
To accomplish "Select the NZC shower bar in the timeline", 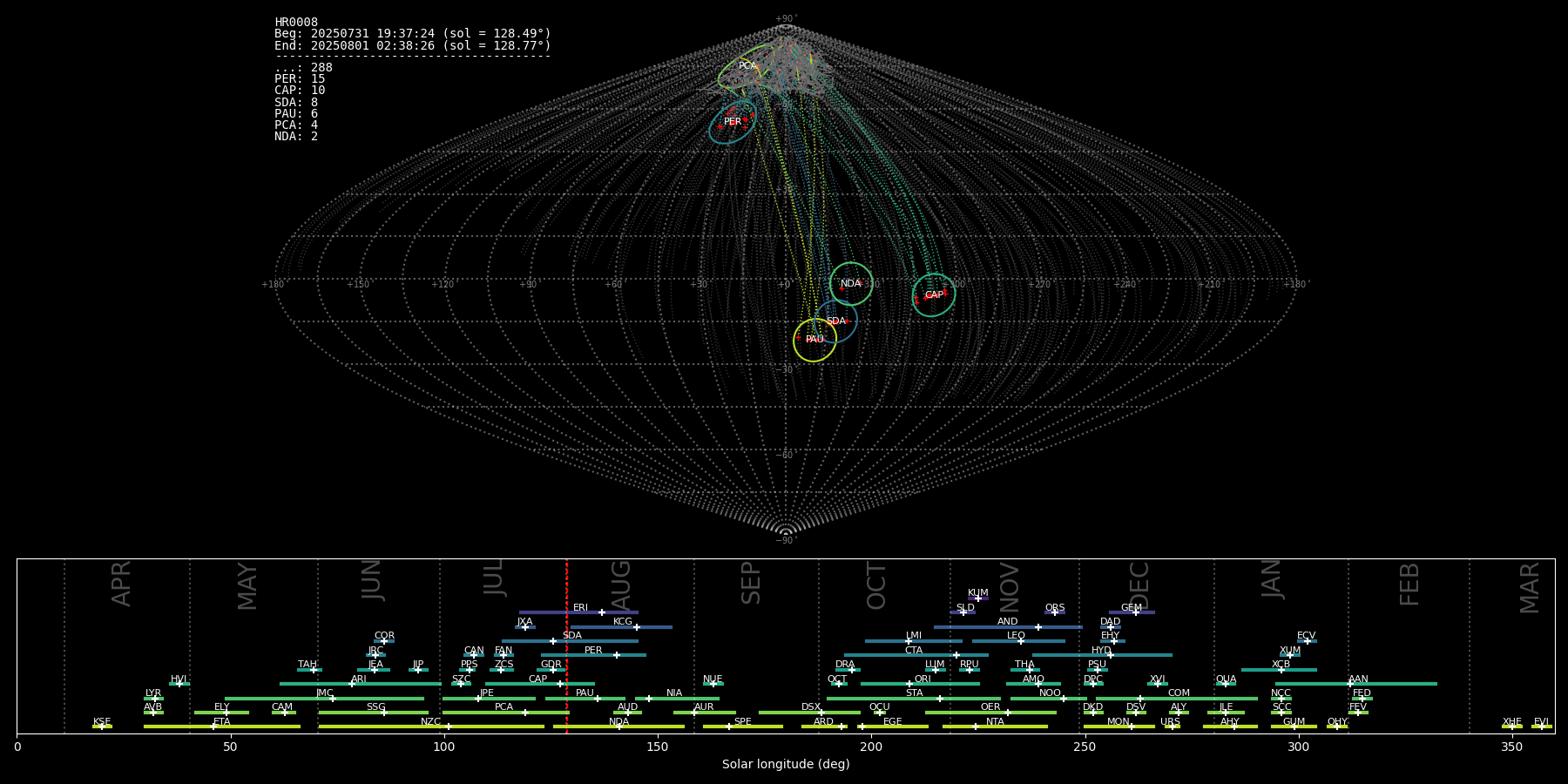I will [x=431, y=727].
